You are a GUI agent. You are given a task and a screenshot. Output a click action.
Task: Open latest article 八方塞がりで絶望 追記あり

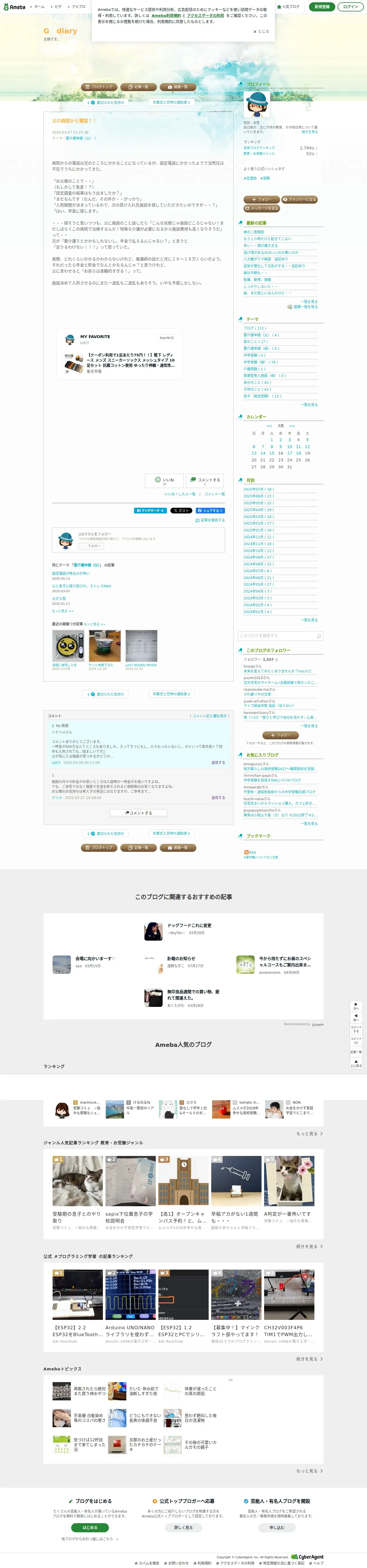coord(266,259)
